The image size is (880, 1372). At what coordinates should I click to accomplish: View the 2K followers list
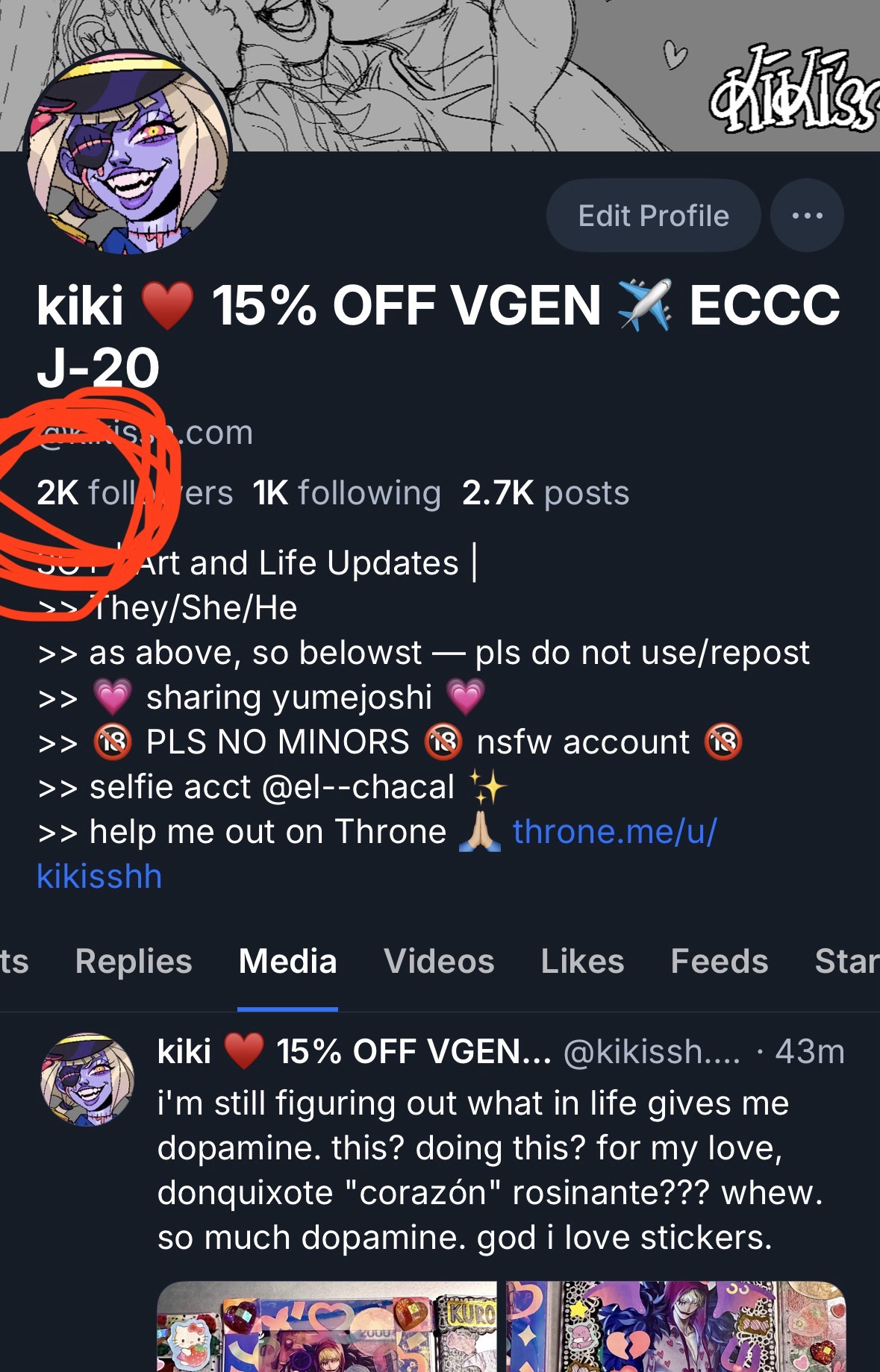pyautogui.click(x=134, y=493)
